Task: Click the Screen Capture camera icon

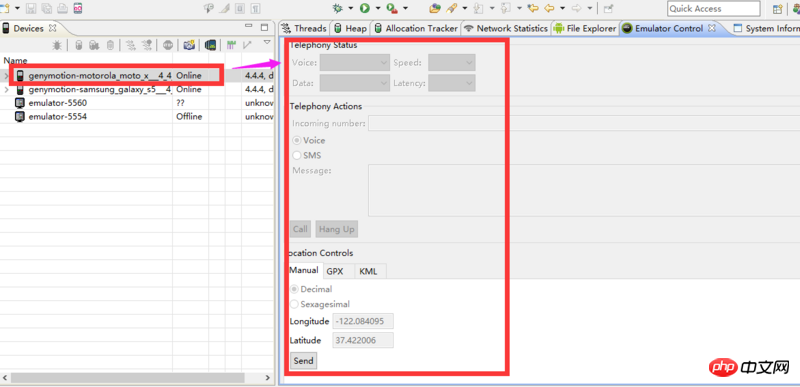Action: tap(189, 45)
